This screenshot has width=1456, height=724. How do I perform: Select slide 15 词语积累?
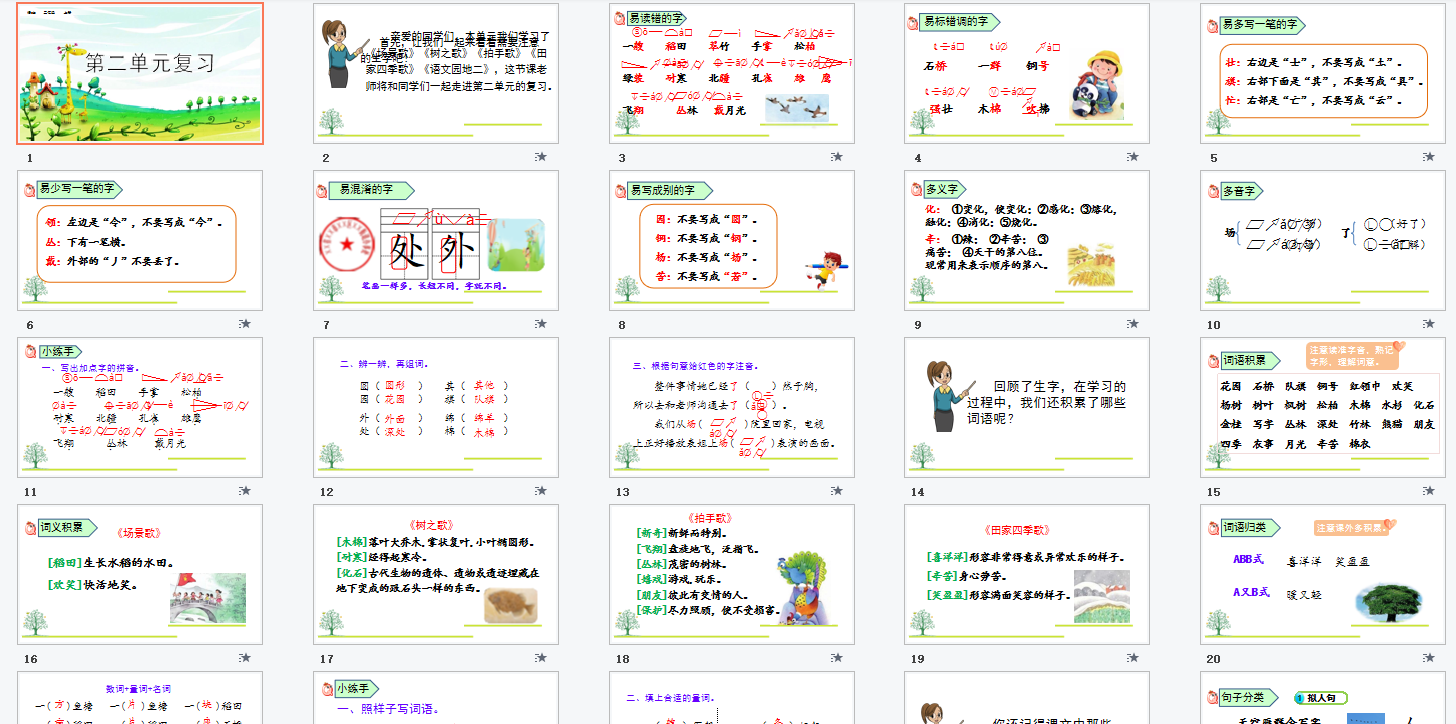coord(1324,407)
